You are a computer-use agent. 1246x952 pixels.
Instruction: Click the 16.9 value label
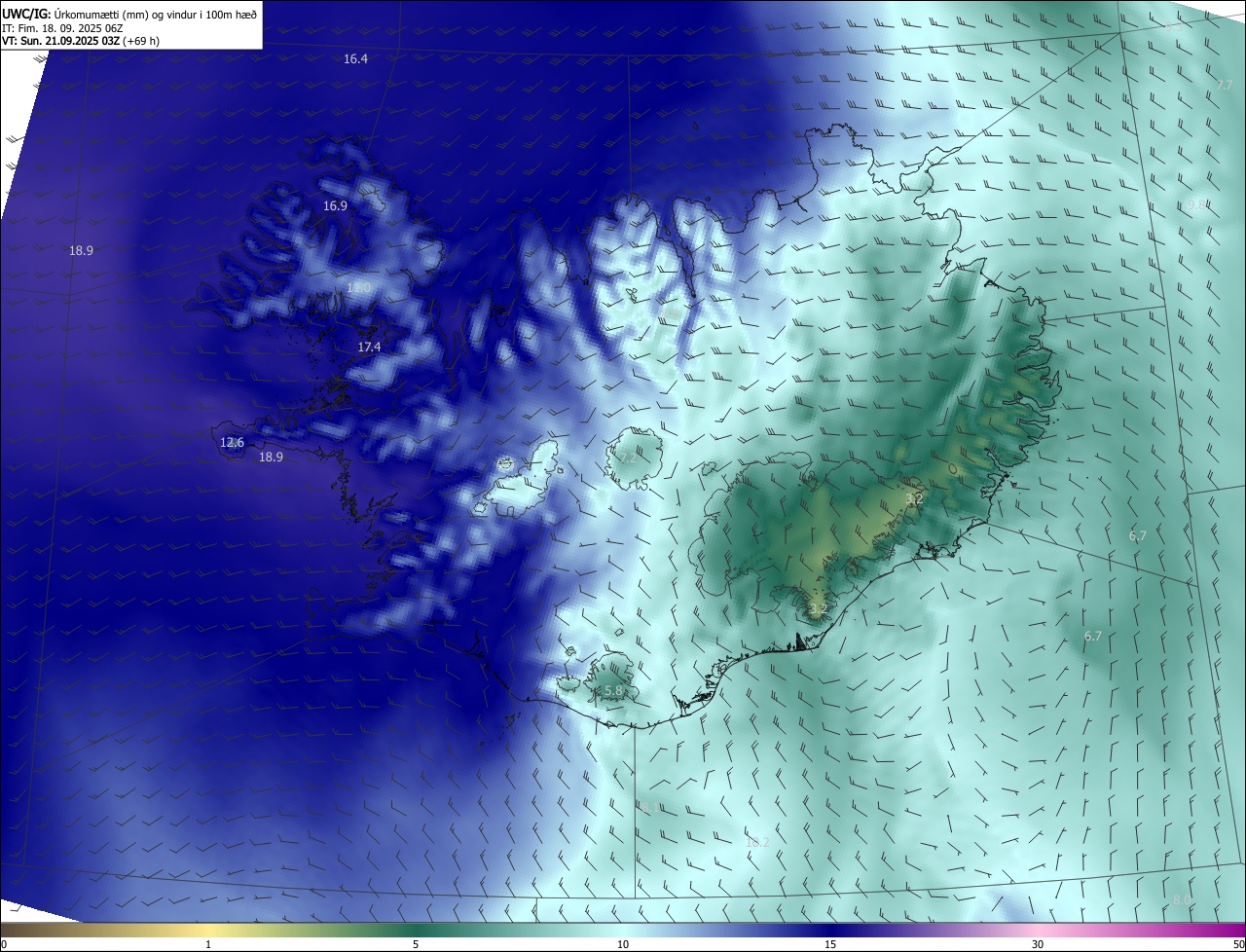pyautogui.click(x=335, y=206)
